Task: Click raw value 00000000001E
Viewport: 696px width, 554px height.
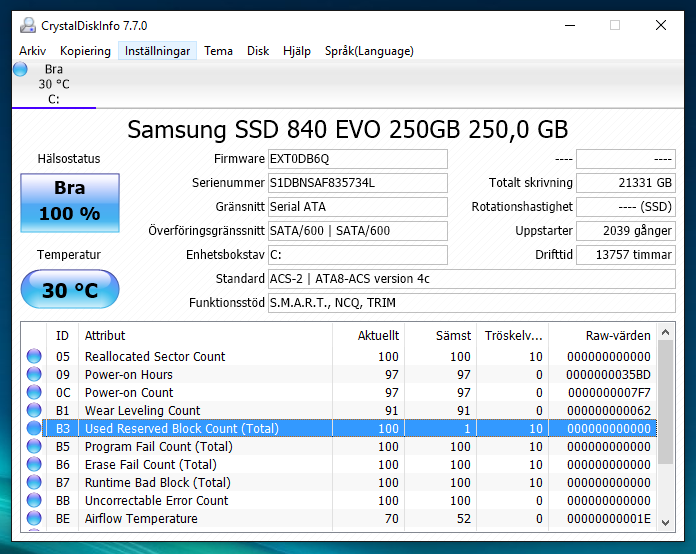Action: point(609,518)
